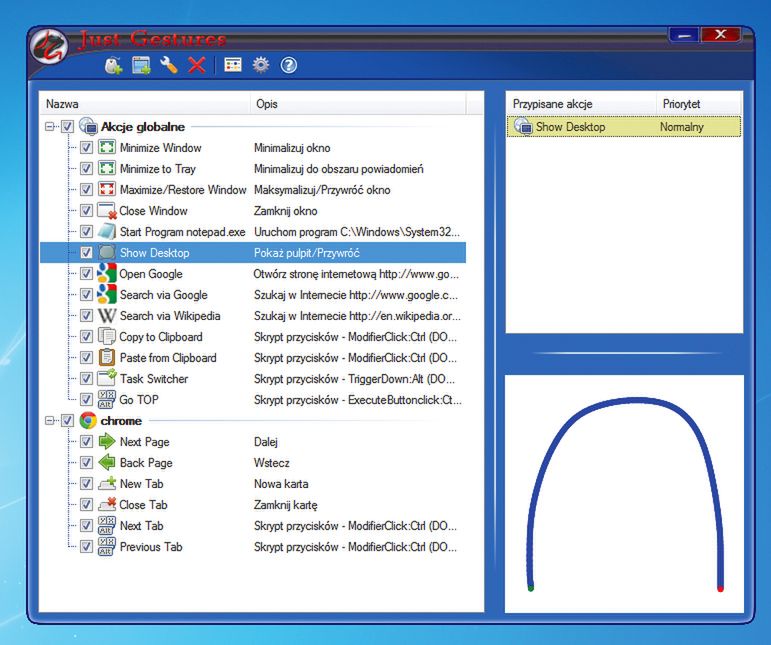771x645 pixels.
Task: Click the add application window icon
Action: pos(141,66)
